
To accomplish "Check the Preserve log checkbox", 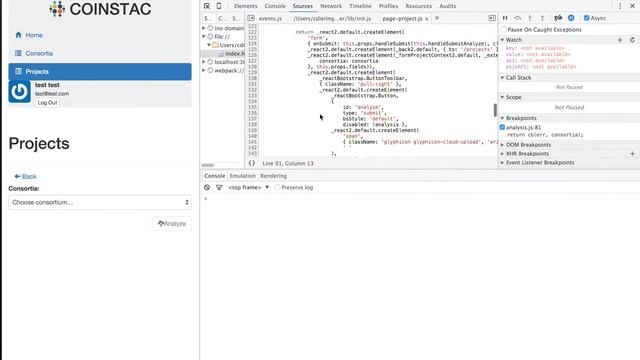I will pyautogui.click(x=278, y=187).
